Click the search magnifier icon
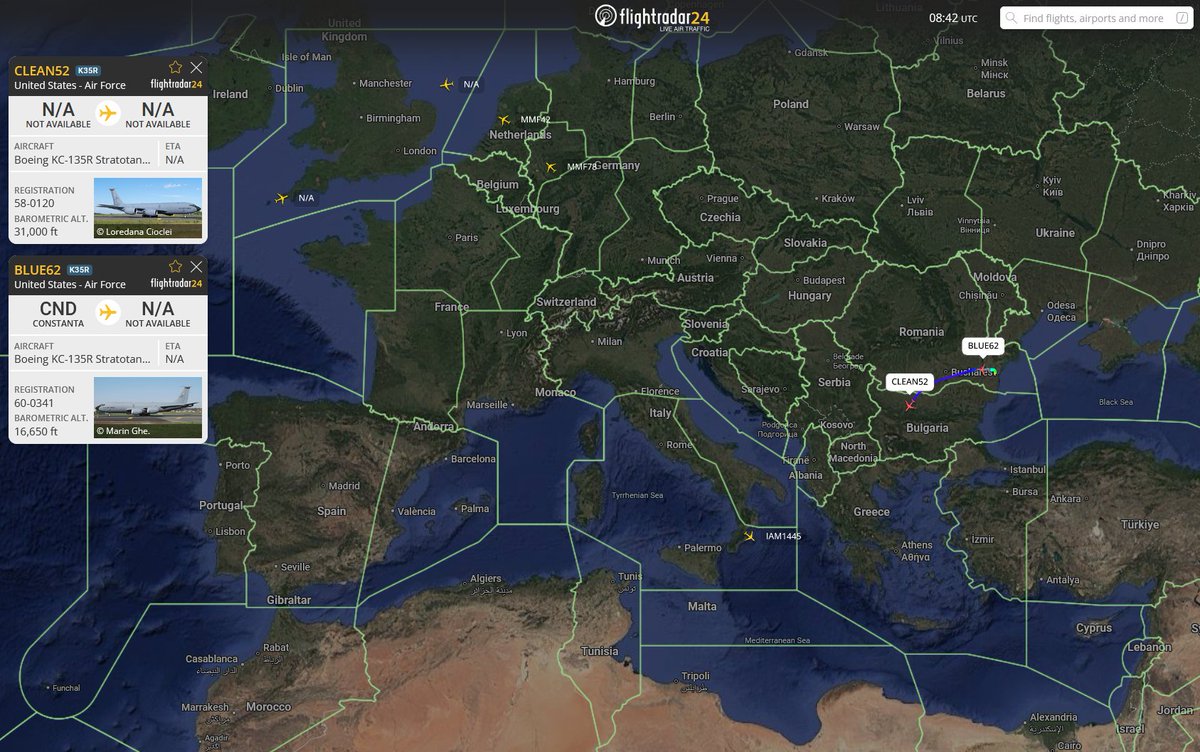The image size is (1200, 752). (x=1012, y=18)
